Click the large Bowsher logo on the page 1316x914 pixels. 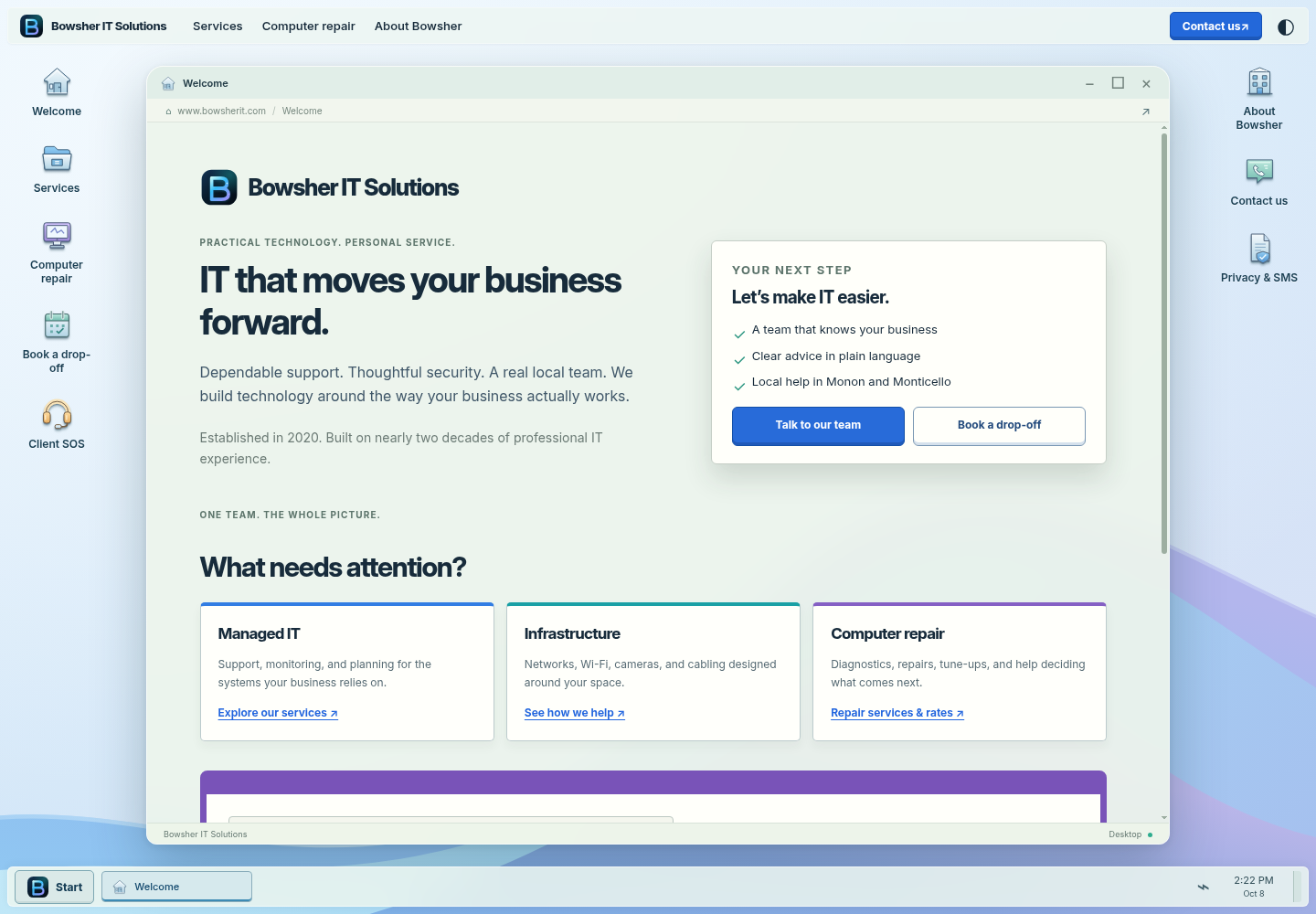tap(219, 187)
